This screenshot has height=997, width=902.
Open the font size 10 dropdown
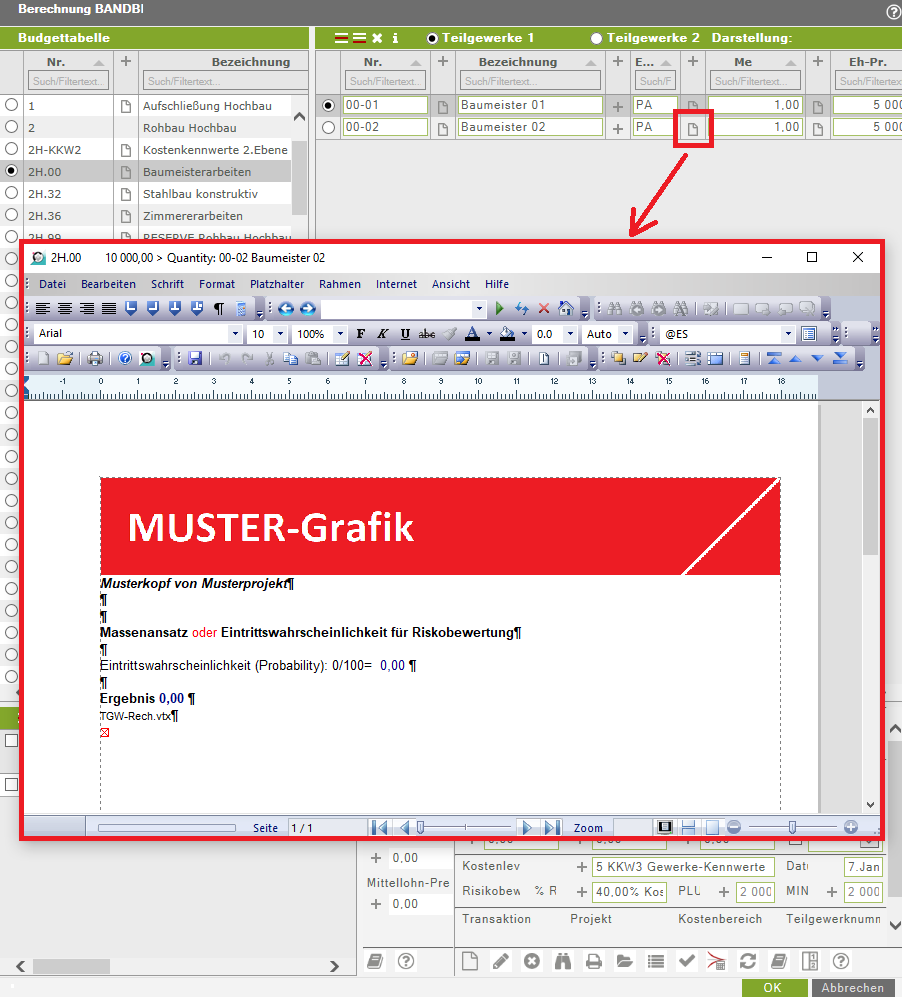coord(280,334)
